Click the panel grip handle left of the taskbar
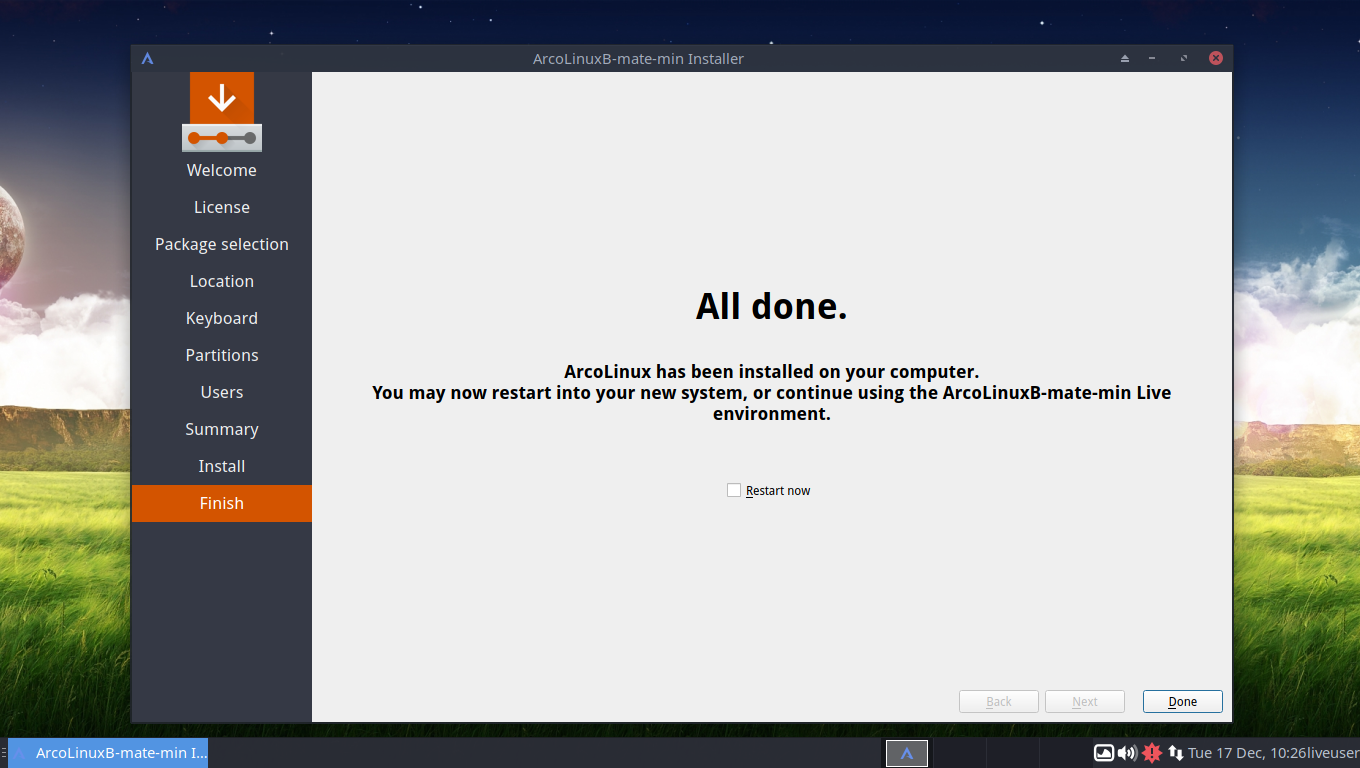The width and height of the screenshot is (1360, 768). tap(3, 753)
